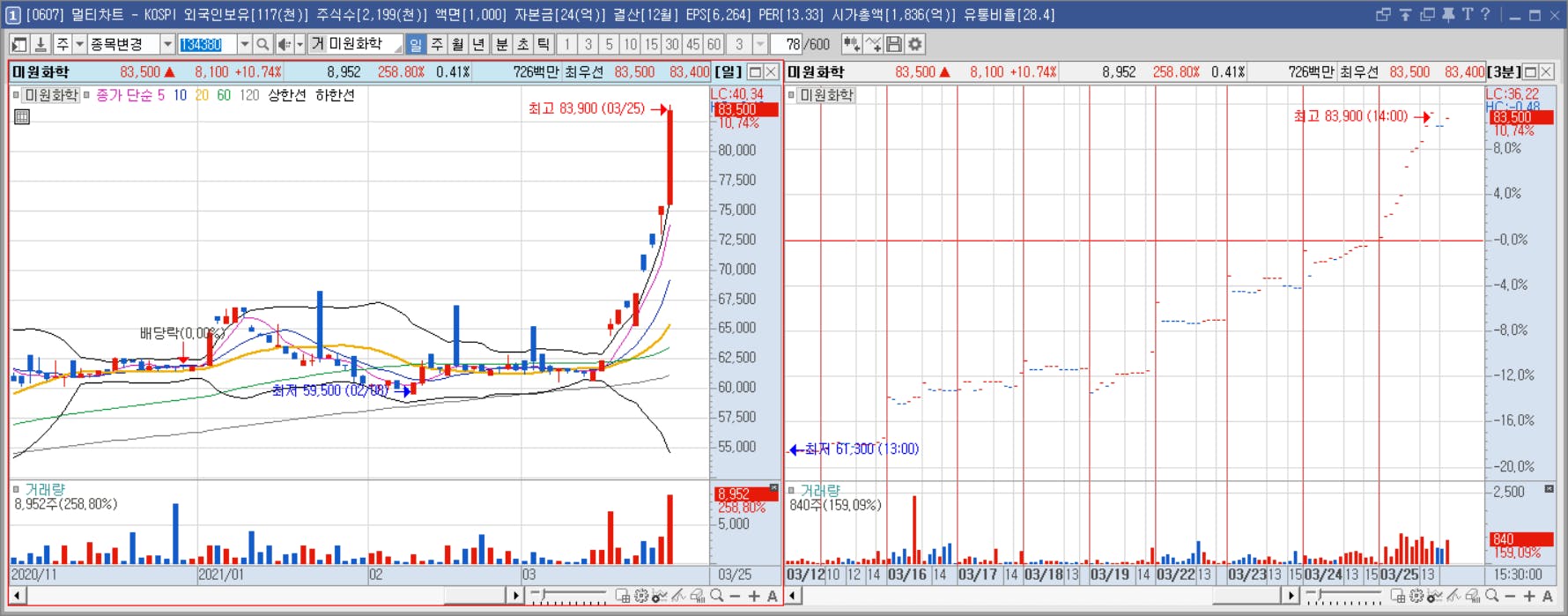Click the stock search magnifier icon
This screenshot has width=1568, height=616.
263,44
